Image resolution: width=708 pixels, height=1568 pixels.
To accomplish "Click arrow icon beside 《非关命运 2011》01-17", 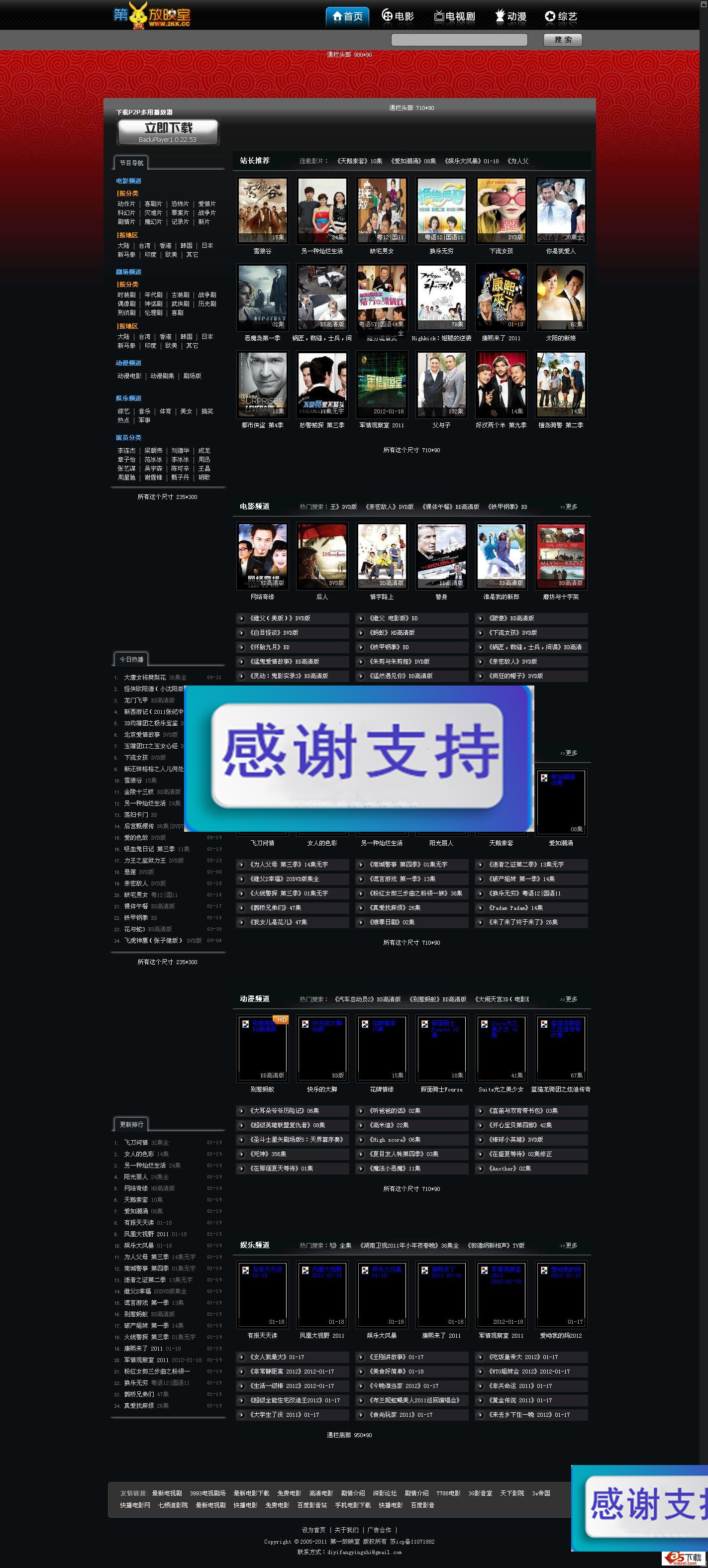I will (x=480, y=1386).
